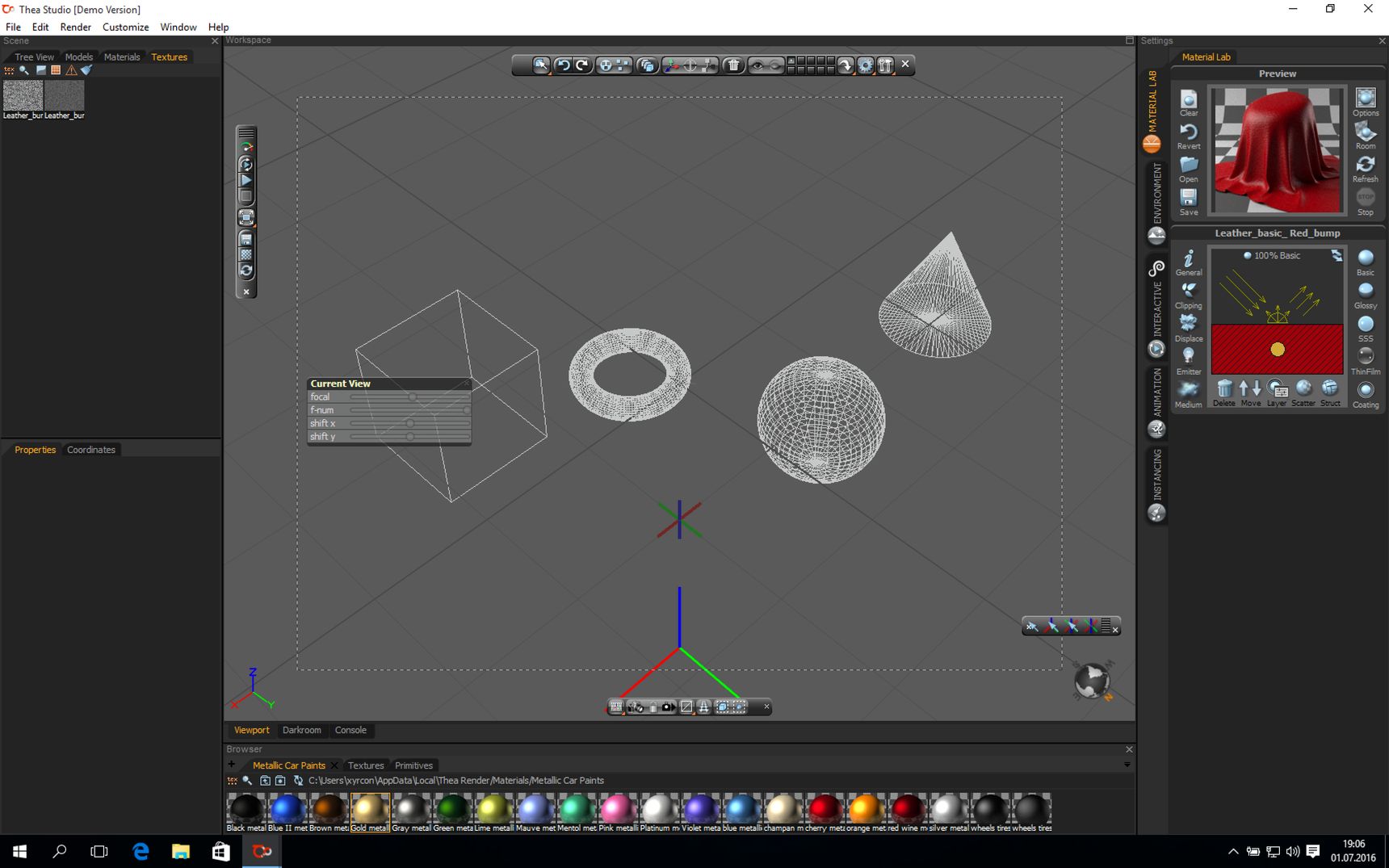The width and height of the screenshot is (1389, 868).
Task: Open the Struct panel
Action: pyautogui.click(x=1330, y=393)
